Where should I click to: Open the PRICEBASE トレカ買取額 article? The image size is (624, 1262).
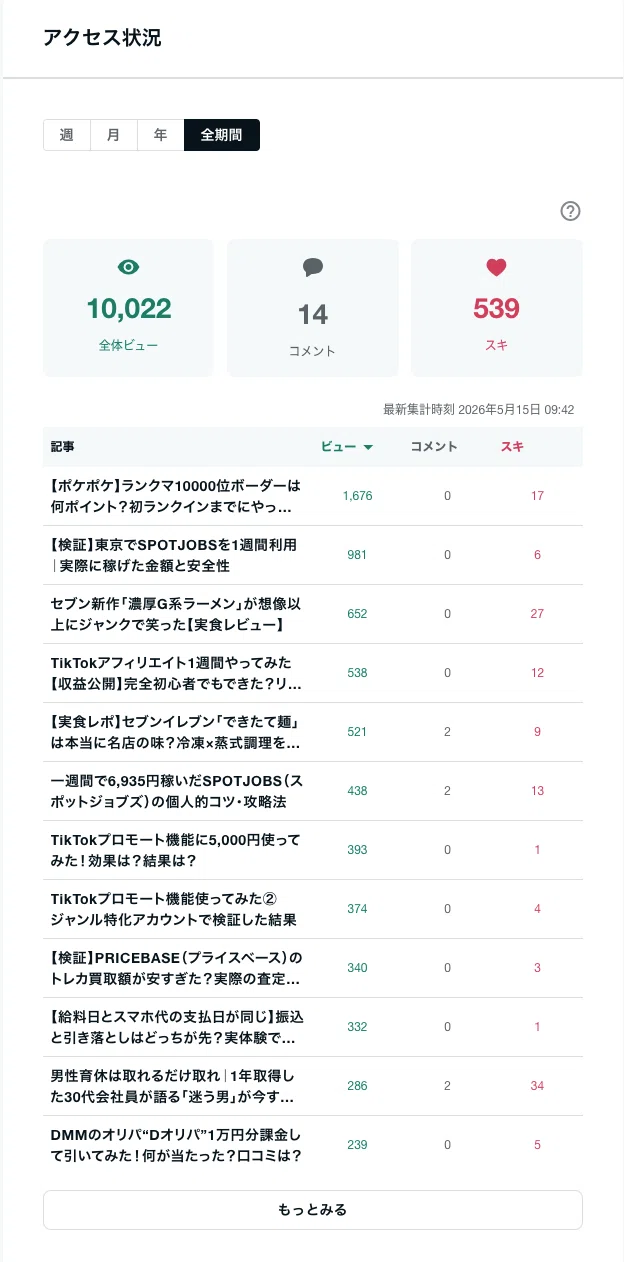176,968
